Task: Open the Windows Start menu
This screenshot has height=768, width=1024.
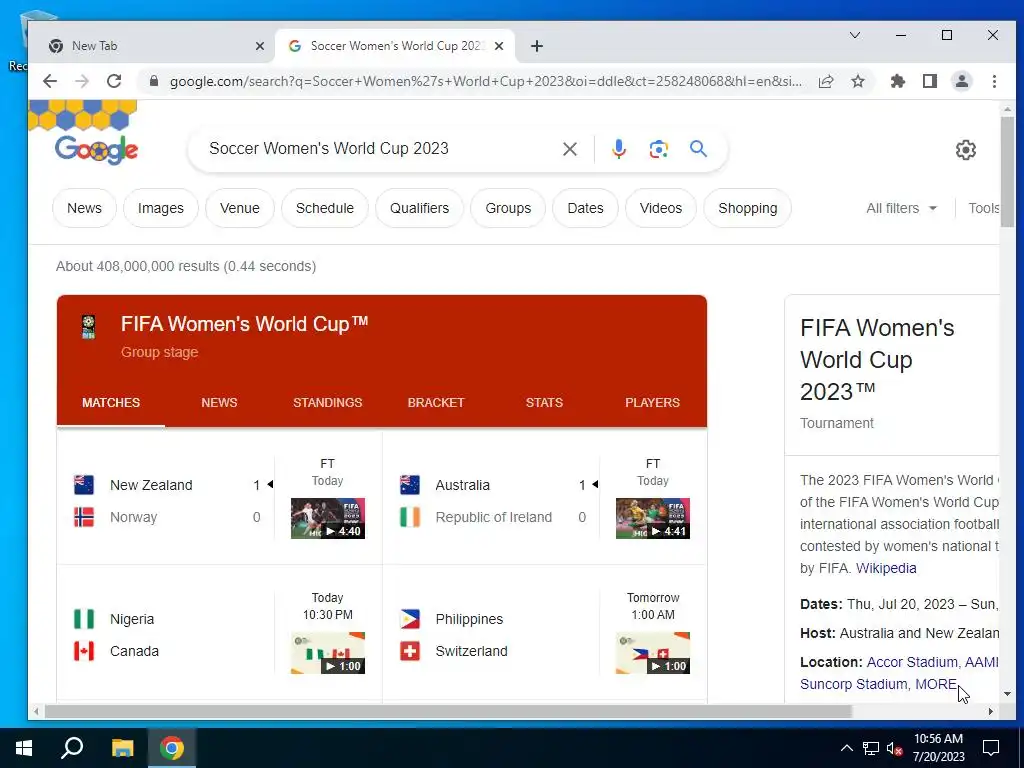Action: (x=24, y=748)
